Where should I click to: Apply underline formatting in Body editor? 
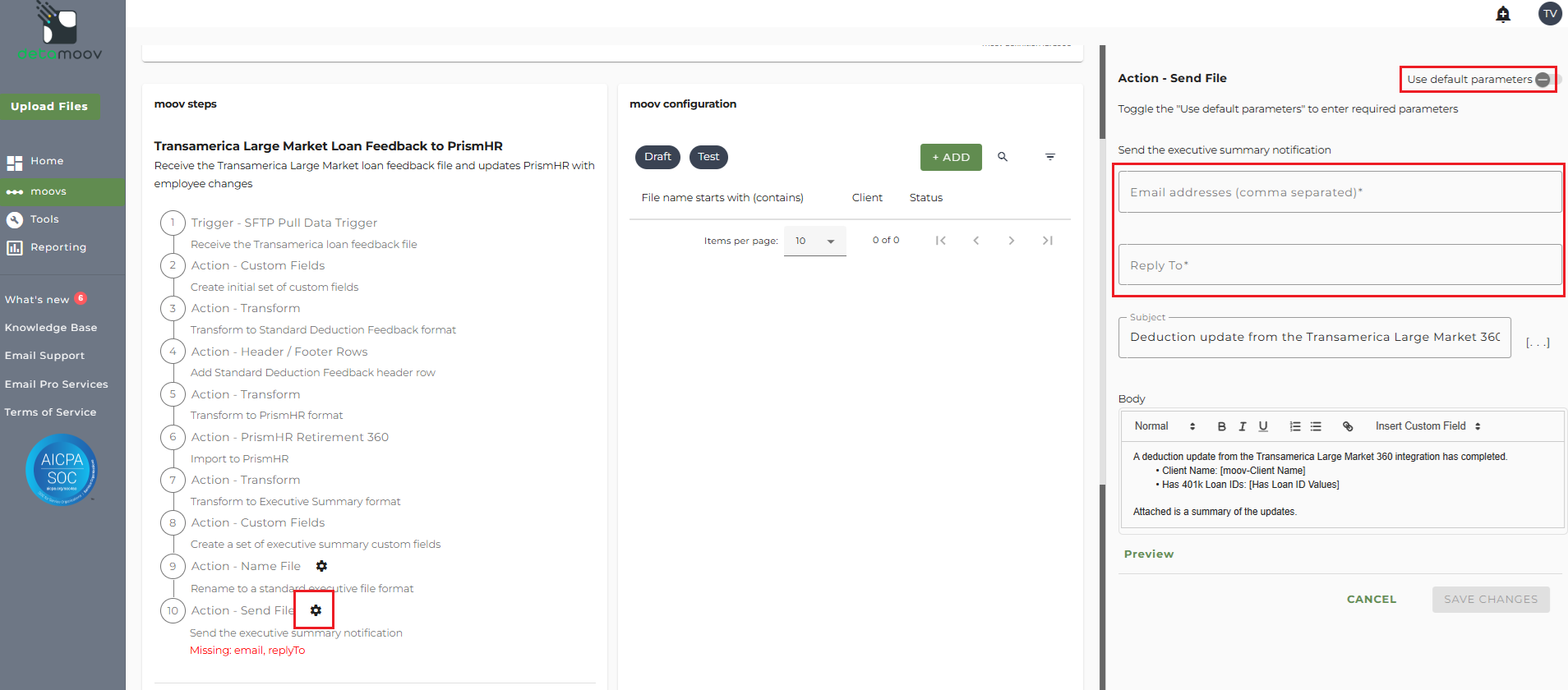pyautogui.click(x=1263, y=426)
